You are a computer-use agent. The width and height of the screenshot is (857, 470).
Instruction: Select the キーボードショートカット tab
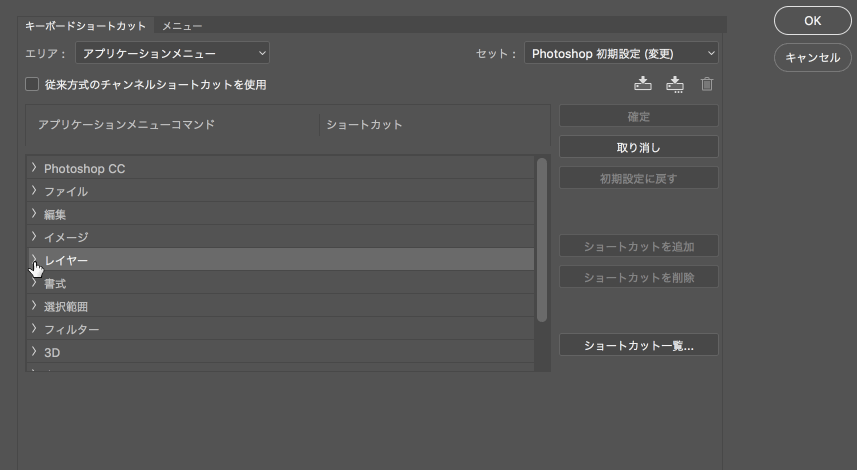point(85,26)
